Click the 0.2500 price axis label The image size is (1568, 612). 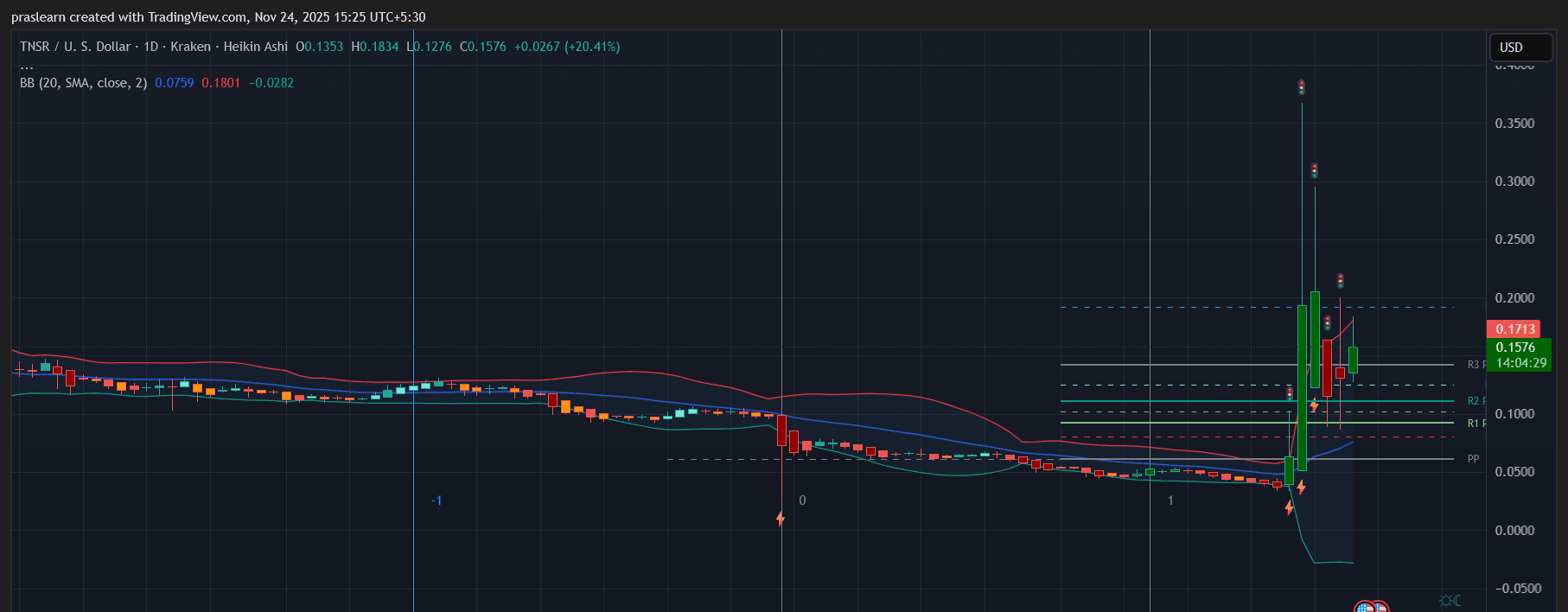click(1514, 239)
